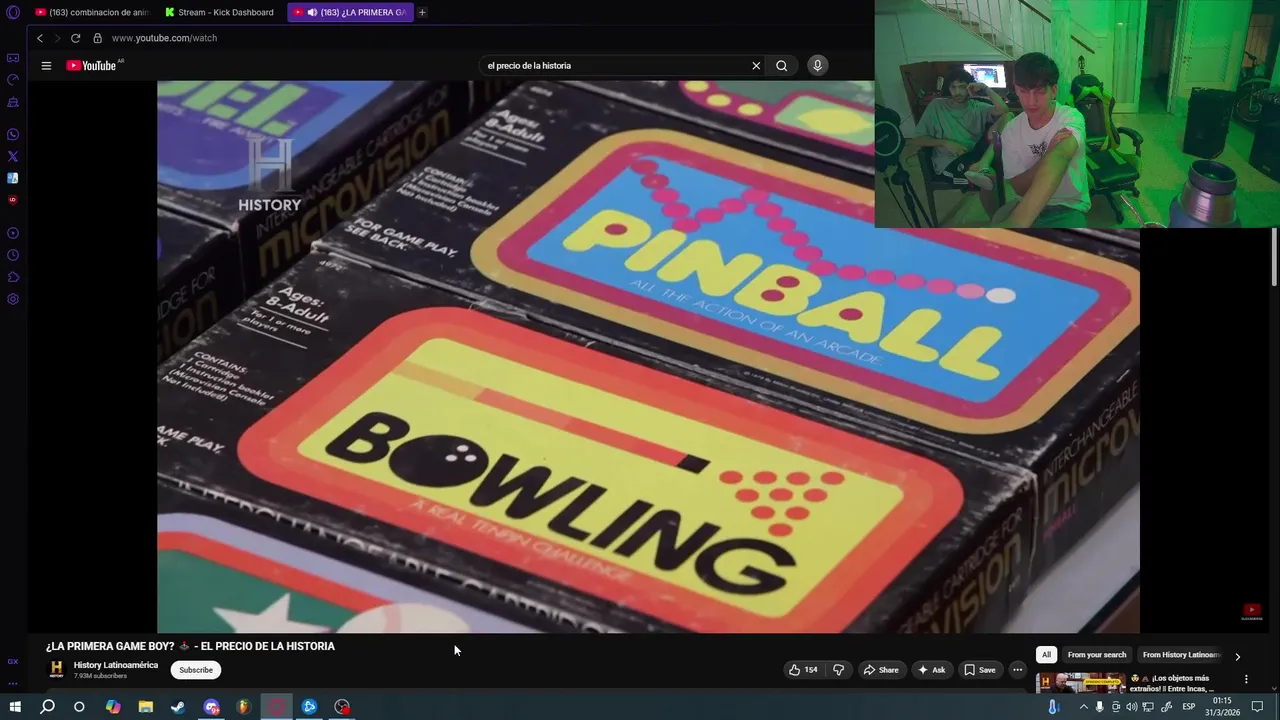Open uBlock Origin icon in sidebar
Image resolution: width=1280 pixels, height=720 pixels.
13,200
